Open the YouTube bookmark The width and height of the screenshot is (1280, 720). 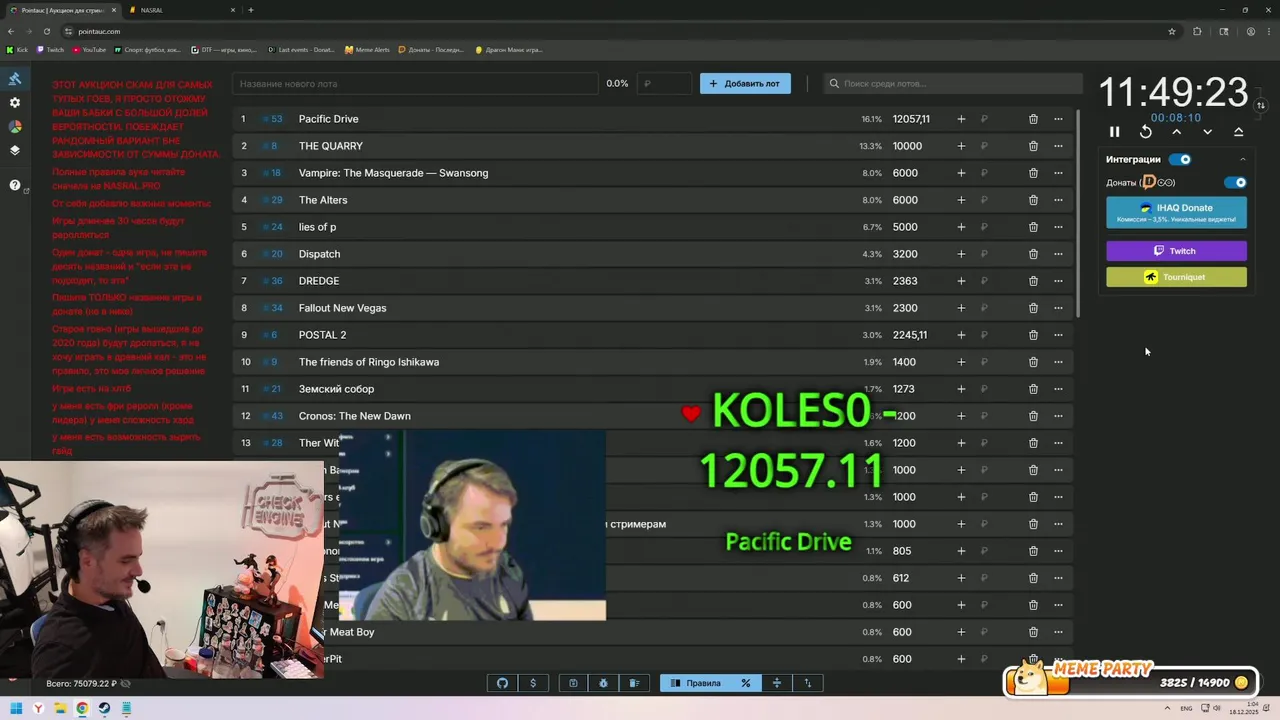(89, 49)
